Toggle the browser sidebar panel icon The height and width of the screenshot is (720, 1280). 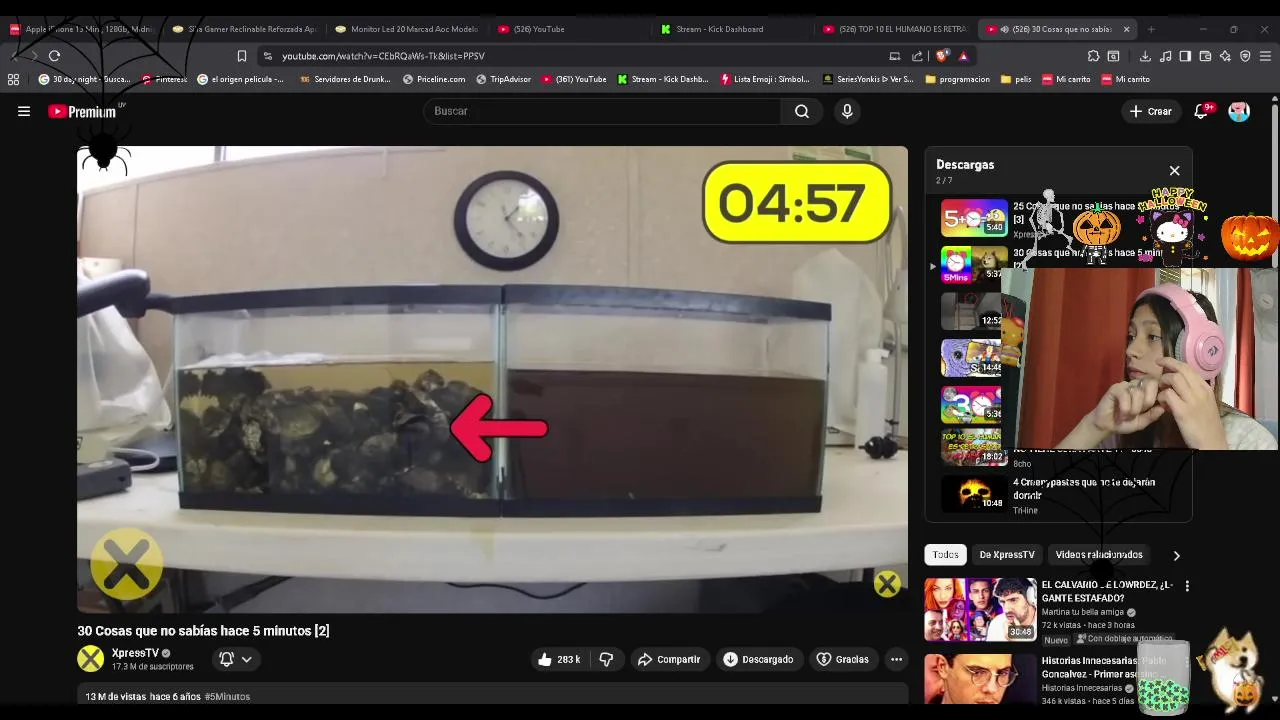click(x=1185, y=56)
